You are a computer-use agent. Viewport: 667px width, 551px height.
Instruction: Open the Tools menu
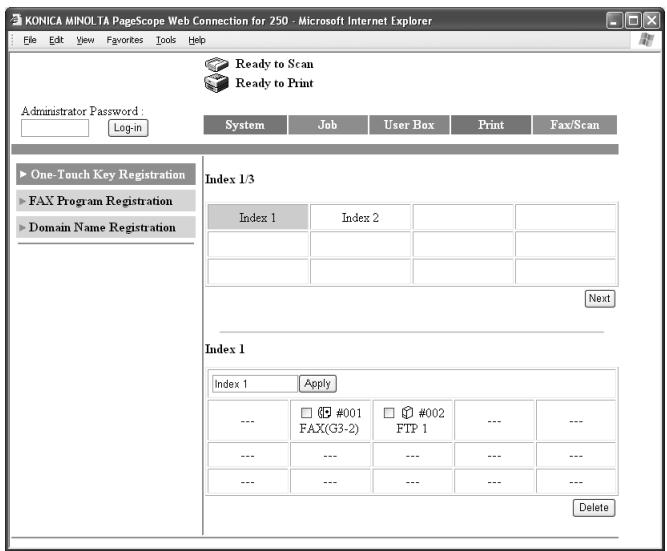(x=165, y=40)
